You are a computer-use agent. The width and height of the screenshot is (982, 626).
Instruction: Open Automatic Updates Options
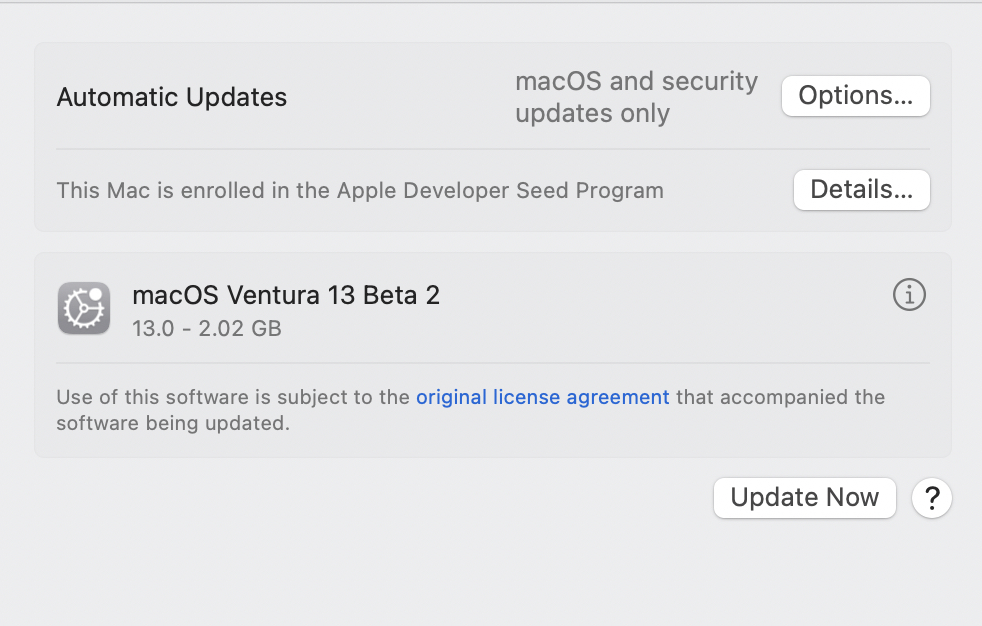tap(855, 96)
